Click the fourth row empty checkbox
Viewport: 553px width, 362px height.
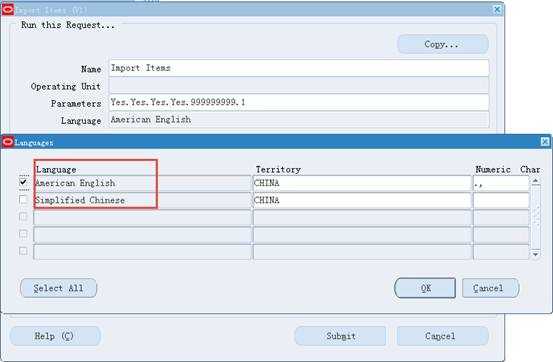23,234
